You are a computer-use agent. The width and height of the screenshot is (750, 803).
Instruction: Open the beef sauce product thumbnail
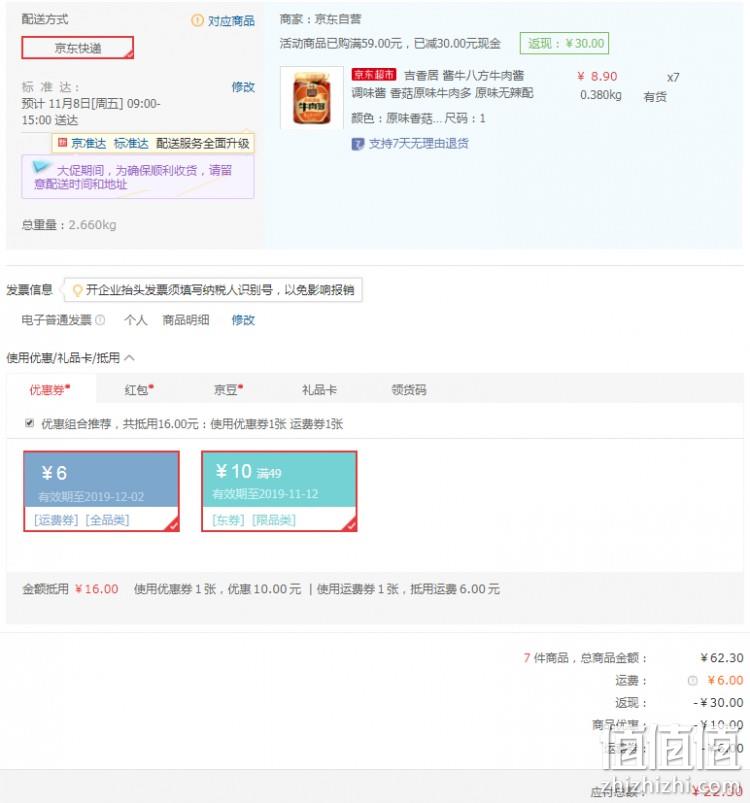312,97
